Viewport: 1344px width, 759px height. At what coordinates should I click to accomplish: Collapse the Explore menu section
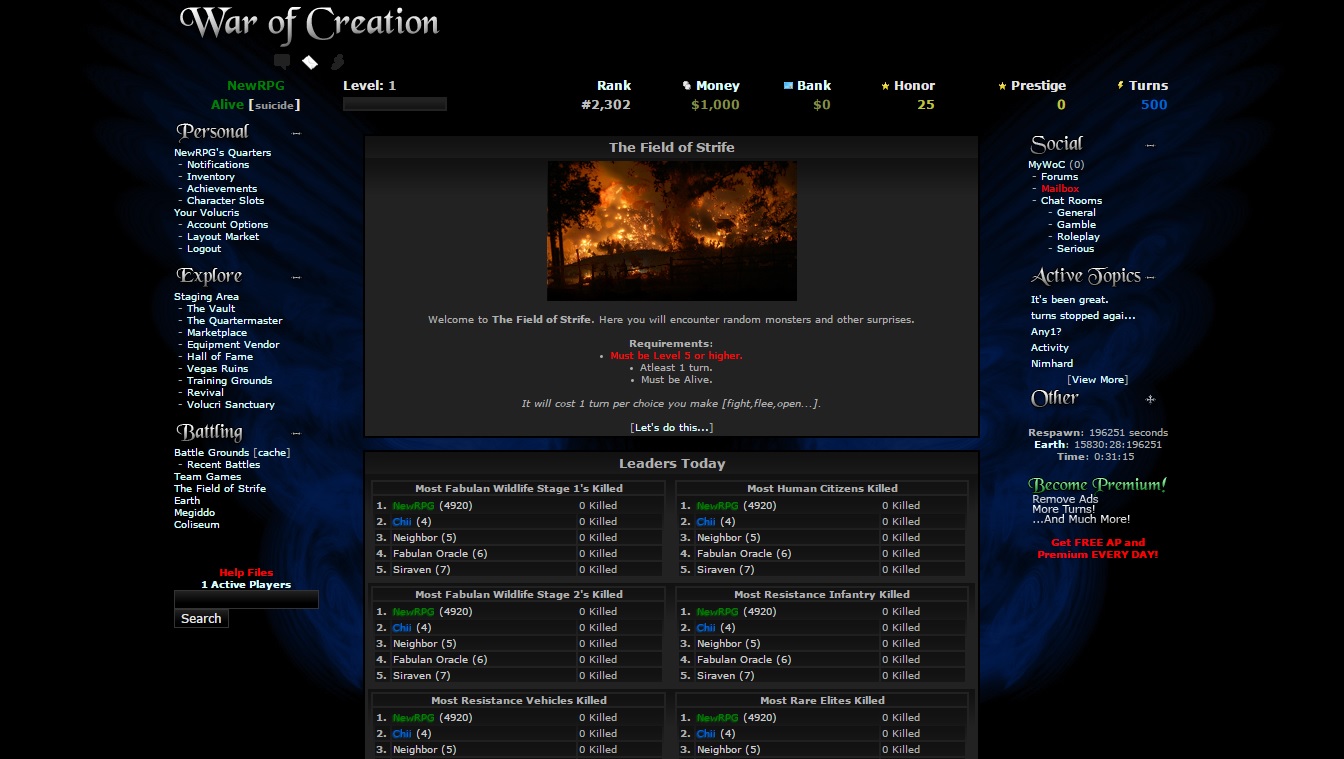pyautogui.click(x=296, y=276)
